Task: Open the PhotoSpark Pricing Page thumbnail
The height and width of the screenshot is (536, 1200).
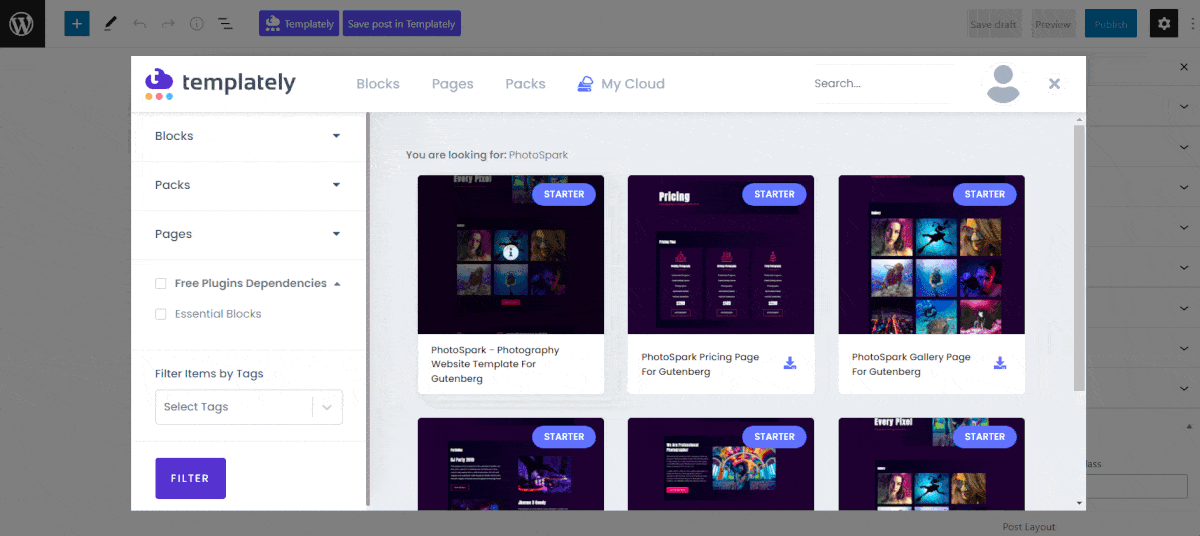Action: pyautogui.click(x=721, y=255)
